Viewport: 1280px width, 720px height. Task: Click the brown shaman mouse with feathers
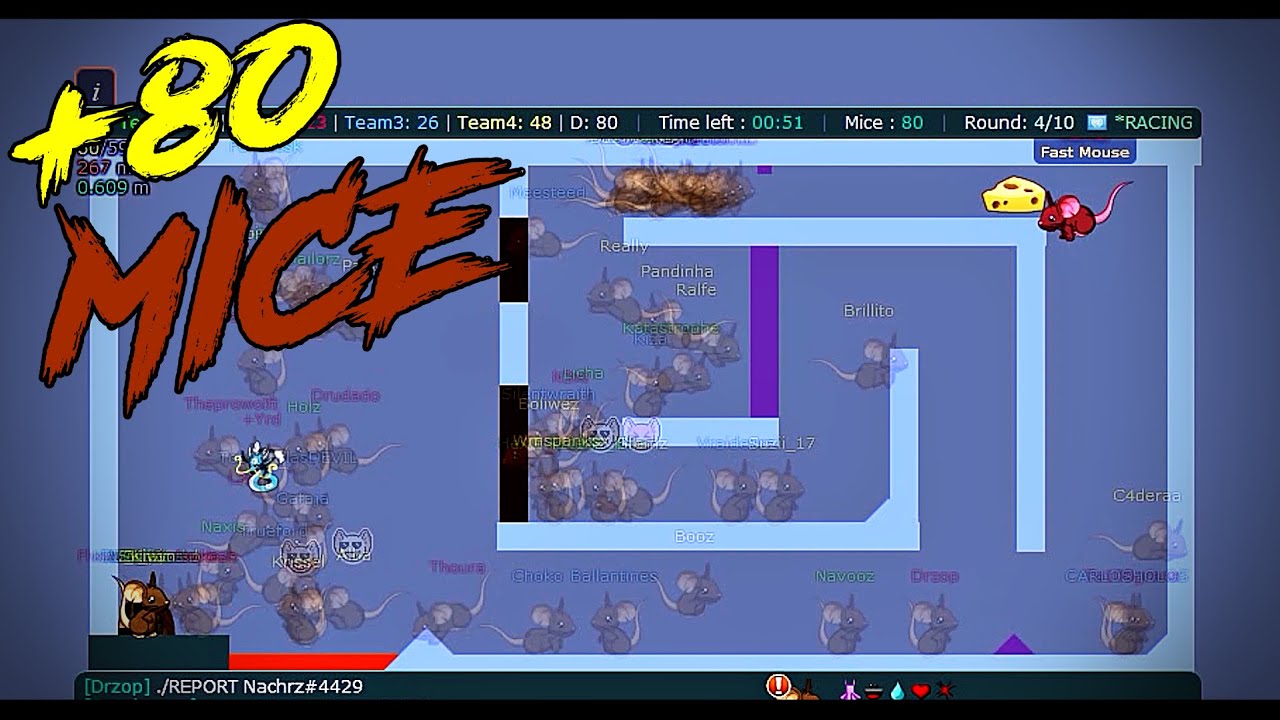click(143, 605)
